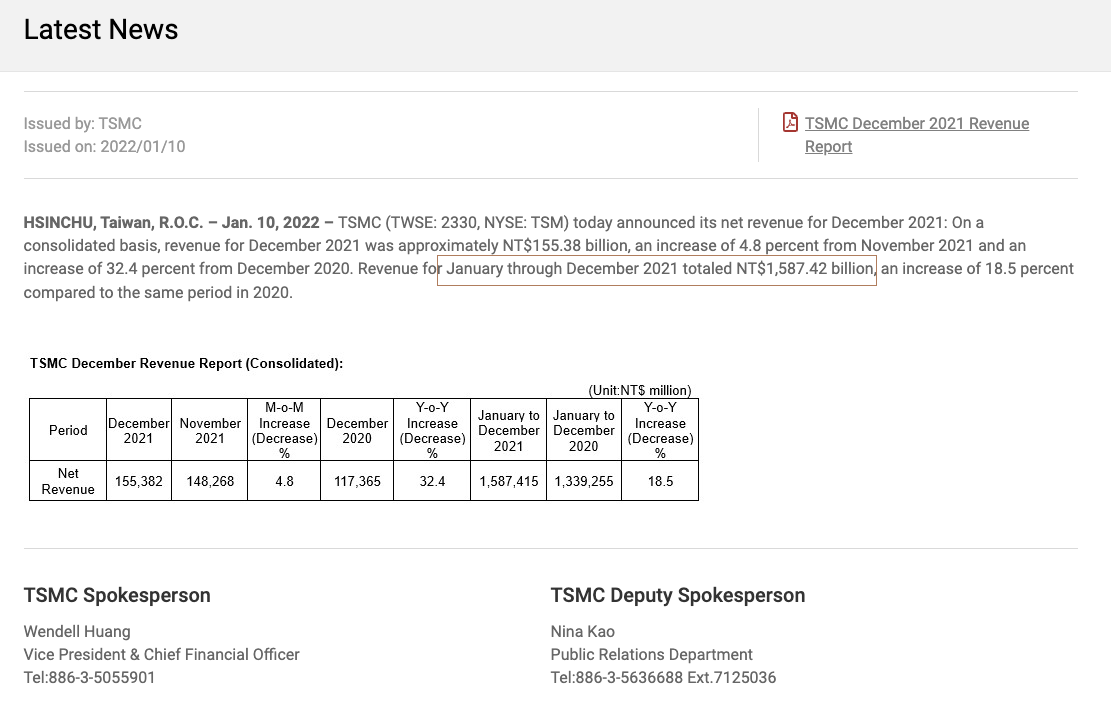The height and width of the screenshot is (726, 1111).
Task: Click Nina Kao's name
Action: coord(582,632)
